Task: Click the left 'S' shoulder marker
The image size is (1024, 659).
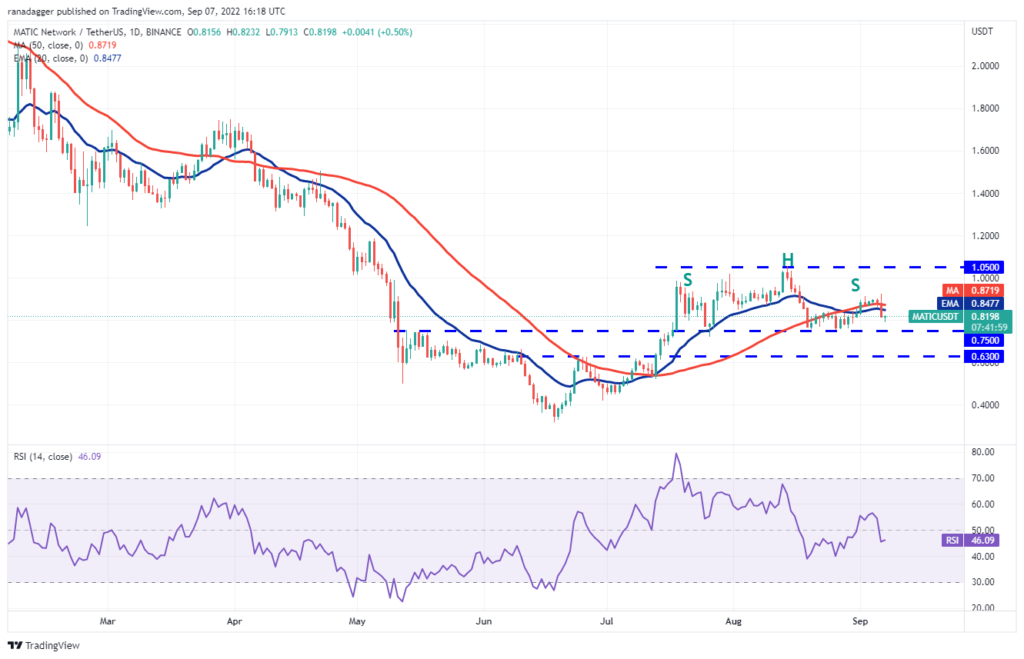Action: (688, 280)
